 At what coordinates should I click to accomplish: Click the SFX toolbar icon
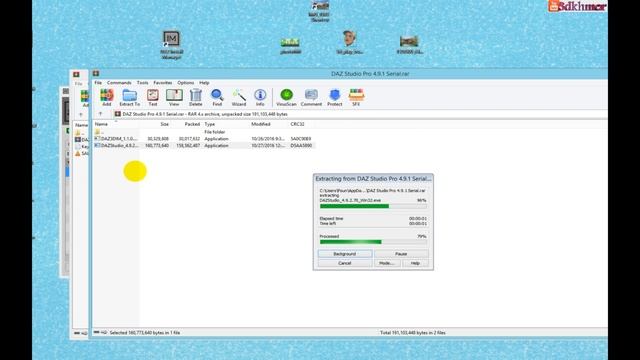coord(356,98)
